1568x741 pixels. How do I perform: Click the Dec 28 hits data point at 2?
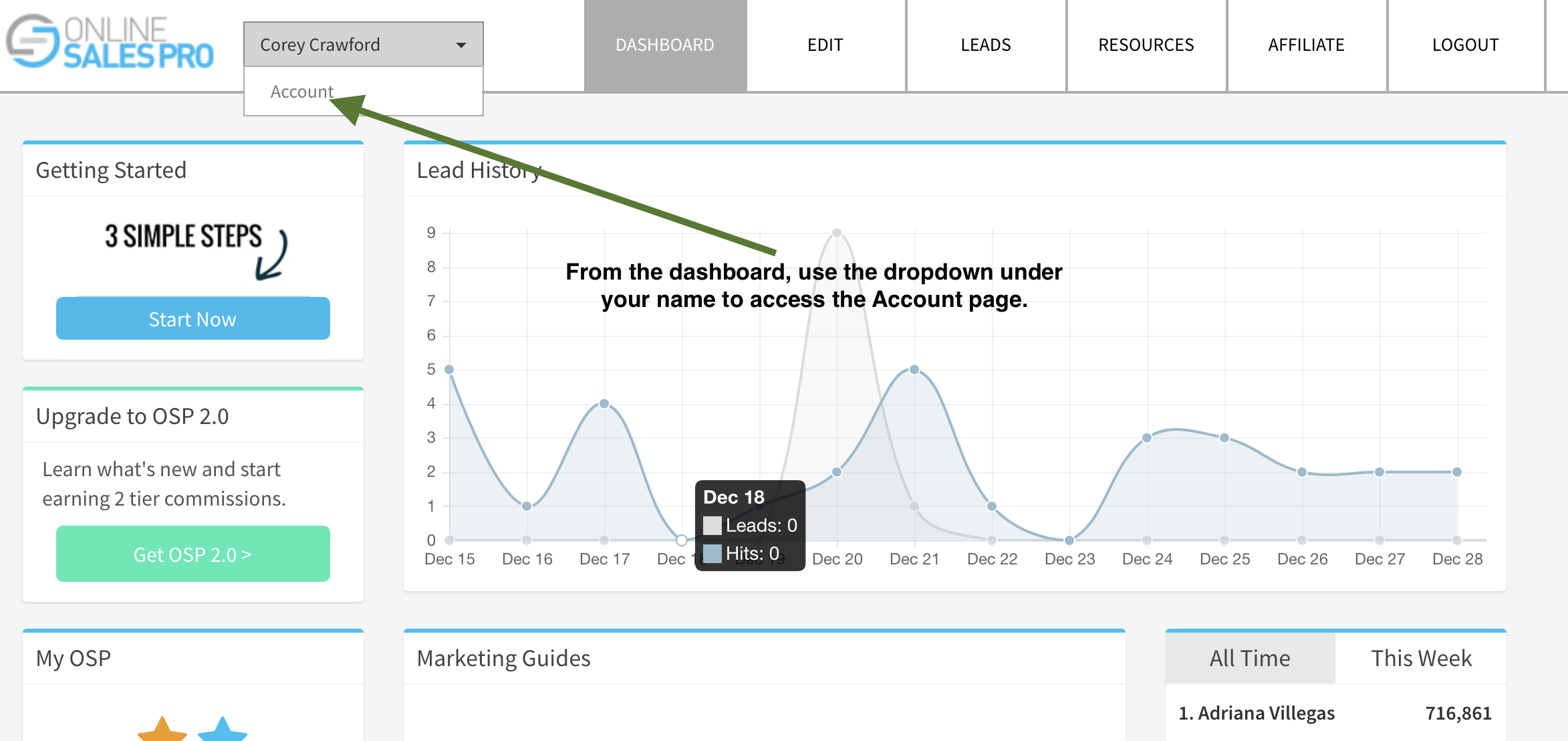click(x=1457, y=471)
